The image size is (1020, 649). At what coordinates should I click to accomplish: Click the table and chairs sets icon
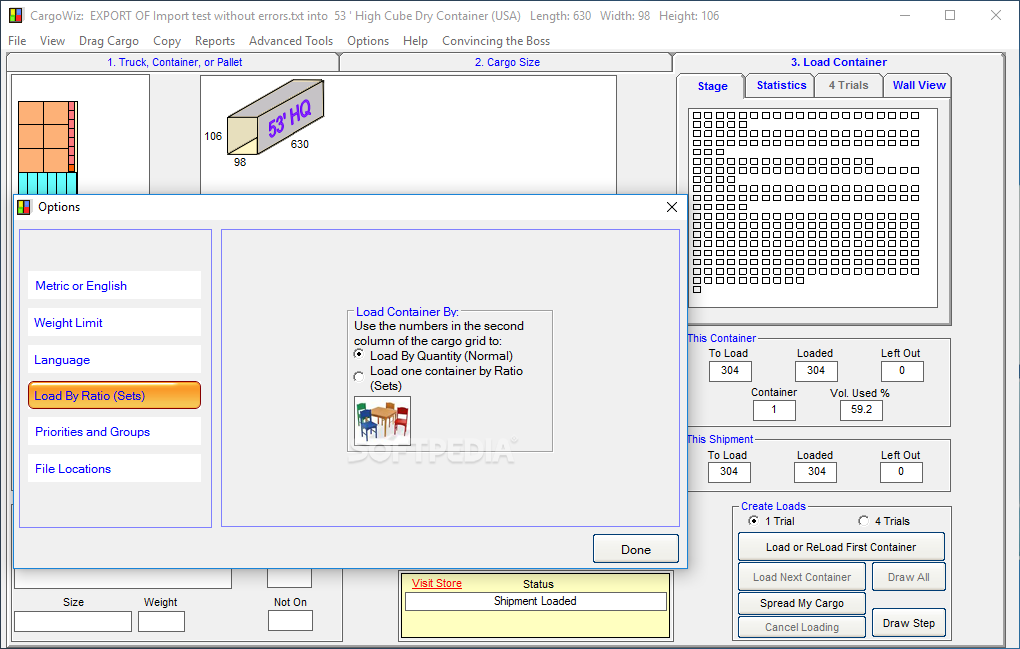pyautogui.click(x=382, y=421)
